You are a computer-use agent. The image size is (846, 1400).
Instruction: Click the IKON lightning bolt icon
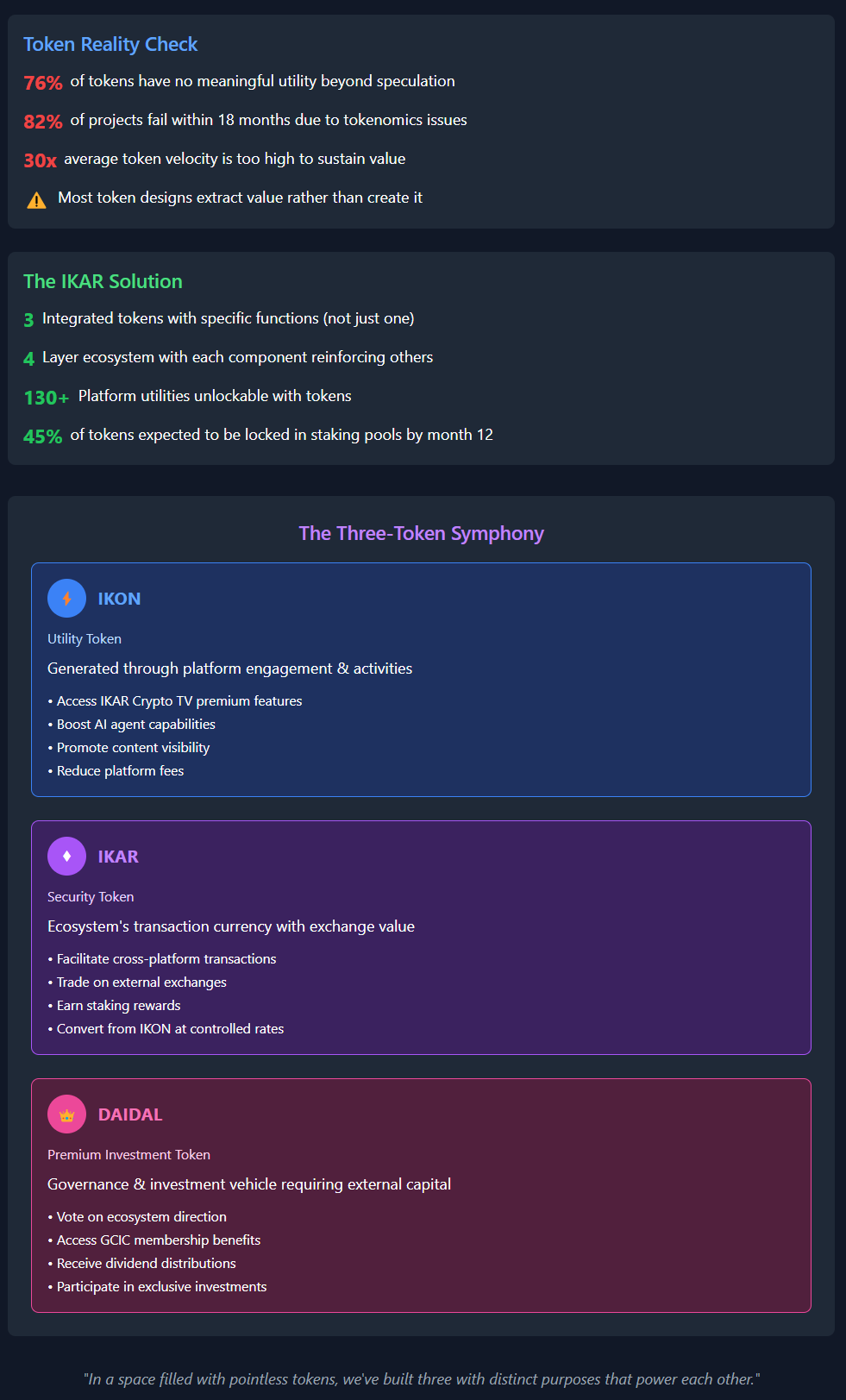[66, 599]
